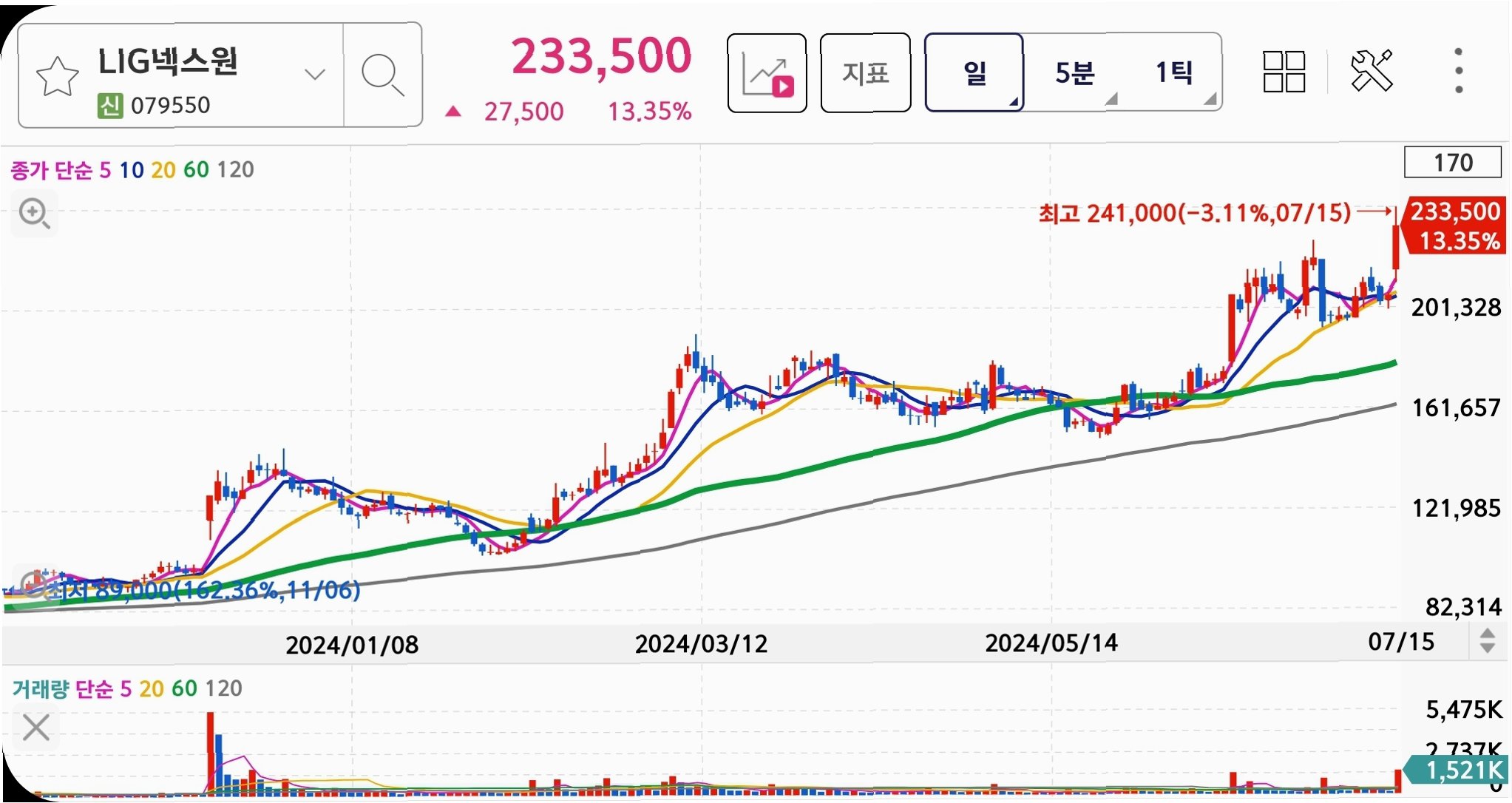1512x803 pixels.
Task: Open the chart replay icon
Action: [x=767, y=73]
